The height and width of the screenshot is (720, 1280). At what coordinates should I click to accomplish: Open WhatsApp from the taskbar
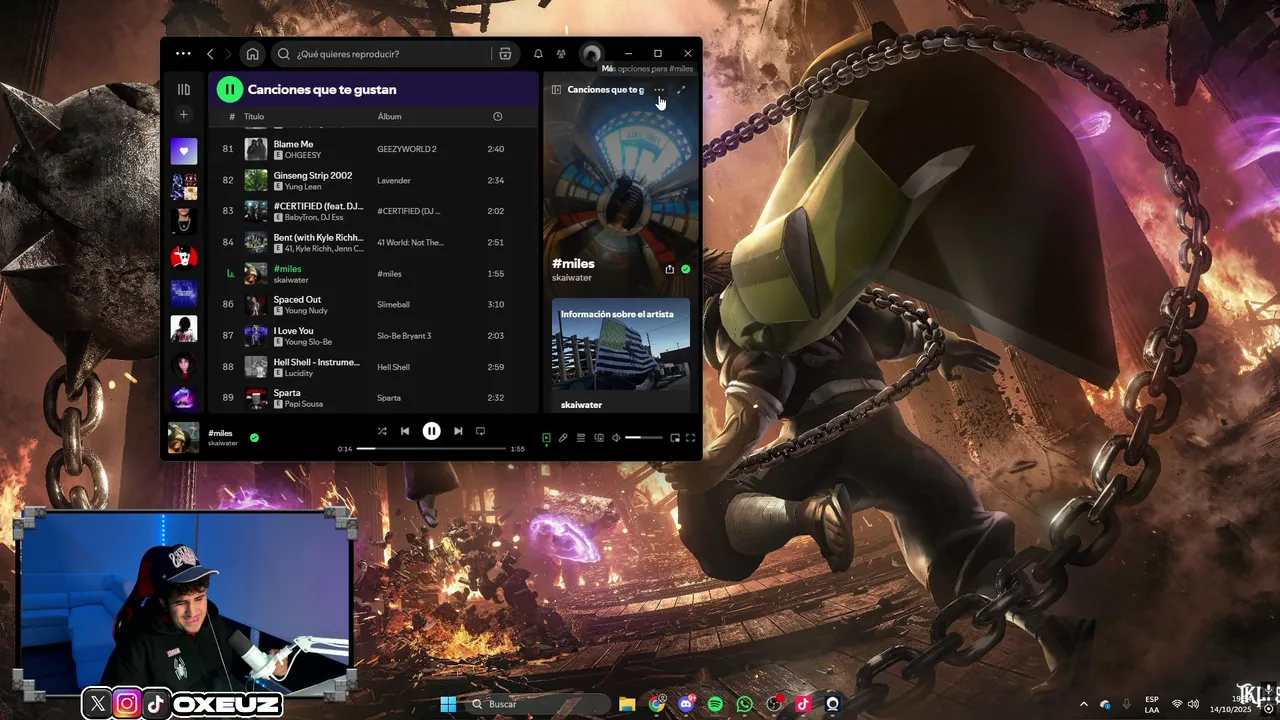coord(745,704)
